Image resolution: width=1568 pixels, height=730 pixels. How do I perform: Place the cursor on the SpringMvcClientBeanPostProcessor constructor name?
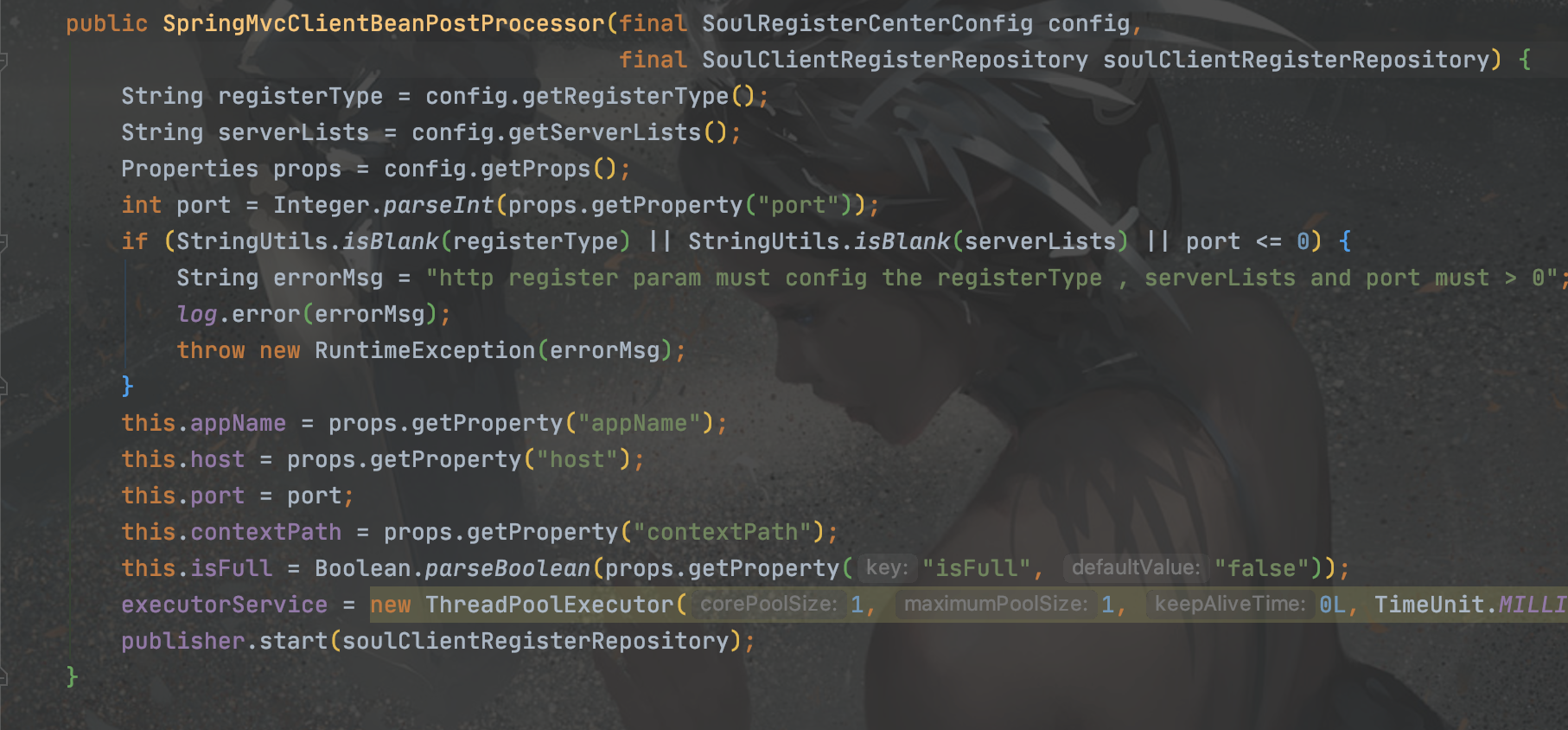click(x=384, y=23)
